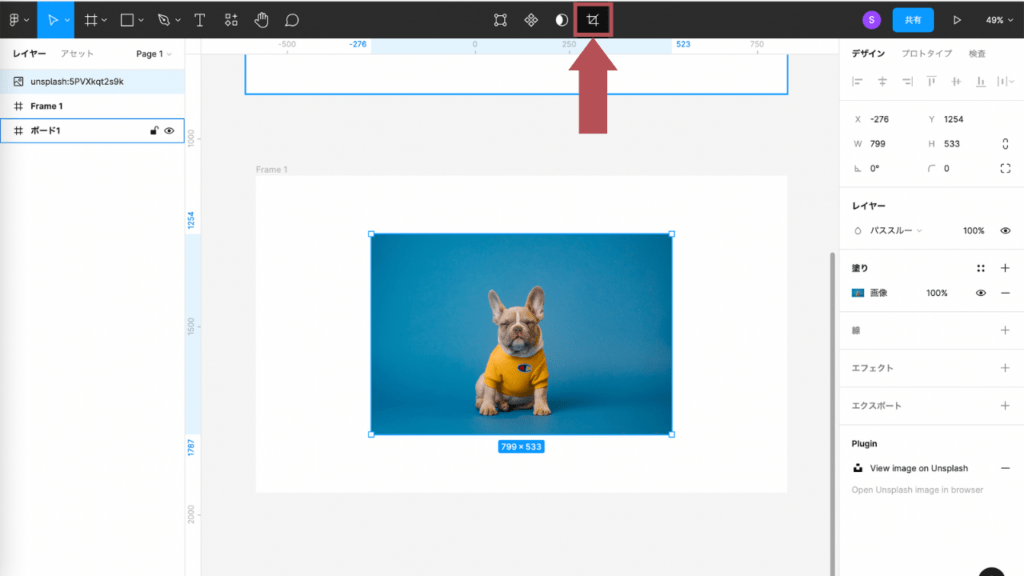
Task: Click the independent corners icon
Action: [x=1005, y=168]
